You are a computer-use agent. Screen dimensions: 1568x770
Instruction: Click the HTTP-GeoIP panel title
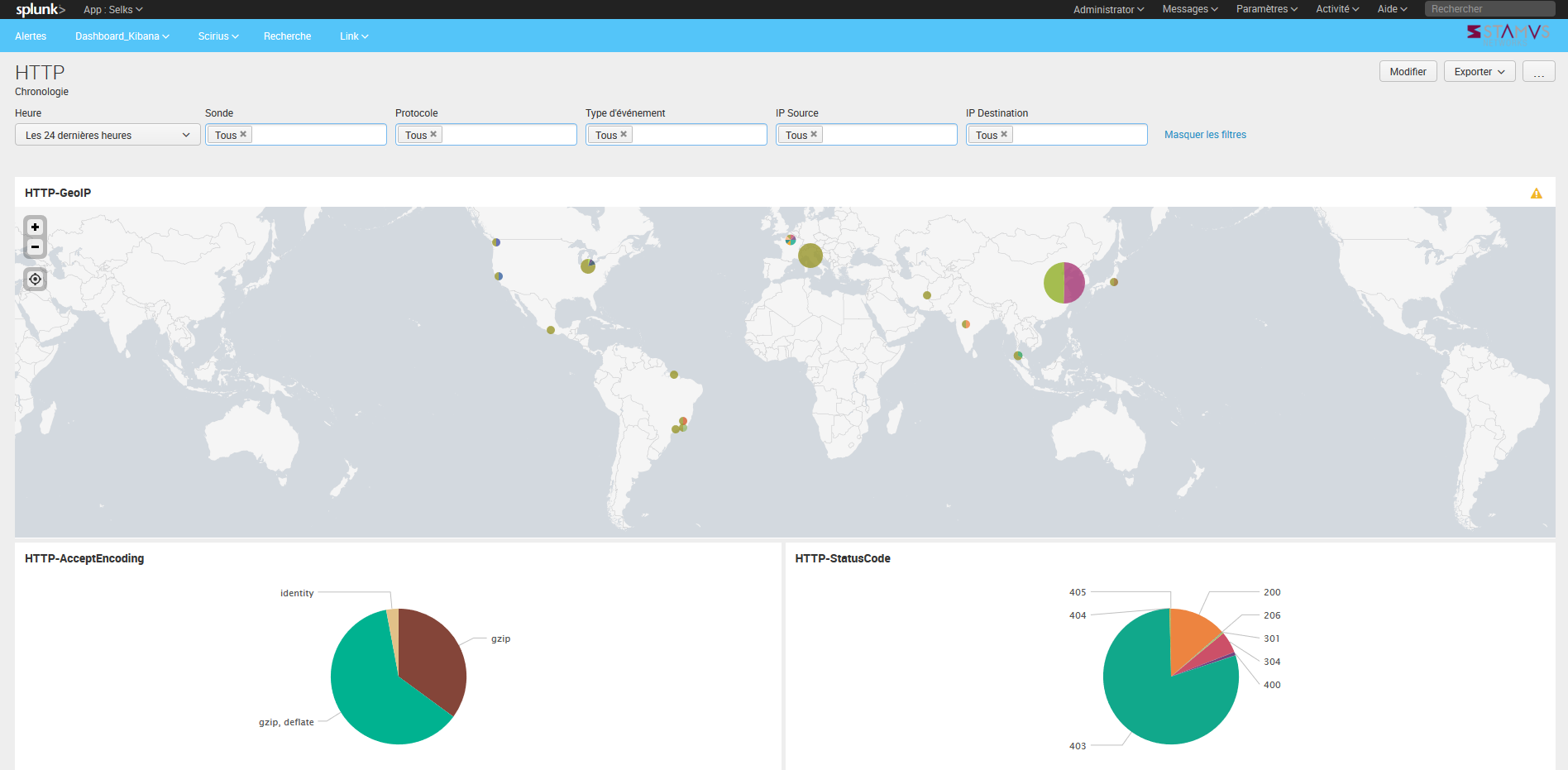click(58, 193)
